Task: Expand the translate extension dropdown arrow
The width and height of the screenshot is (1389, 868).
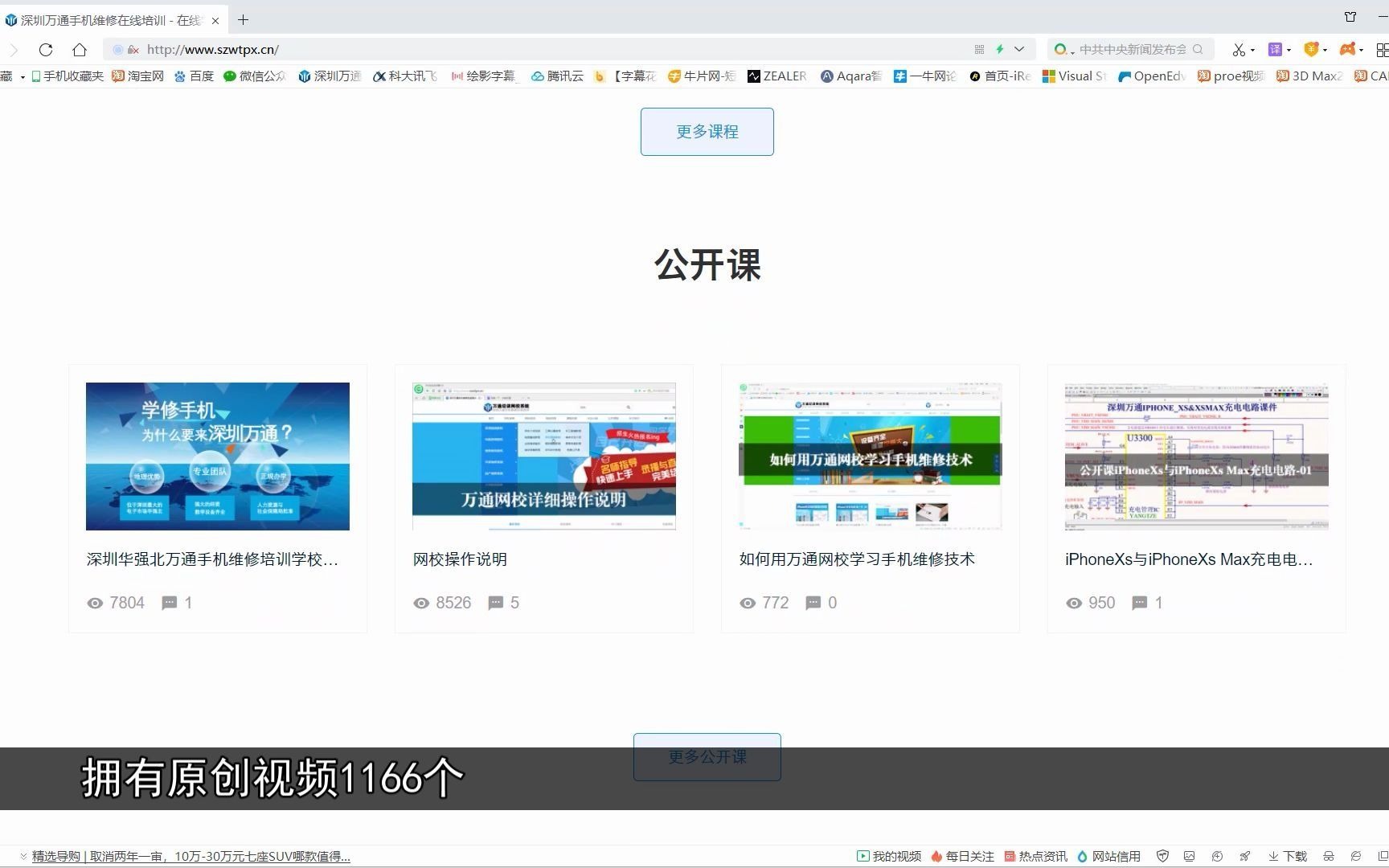Action: (x=1289, y=51)
